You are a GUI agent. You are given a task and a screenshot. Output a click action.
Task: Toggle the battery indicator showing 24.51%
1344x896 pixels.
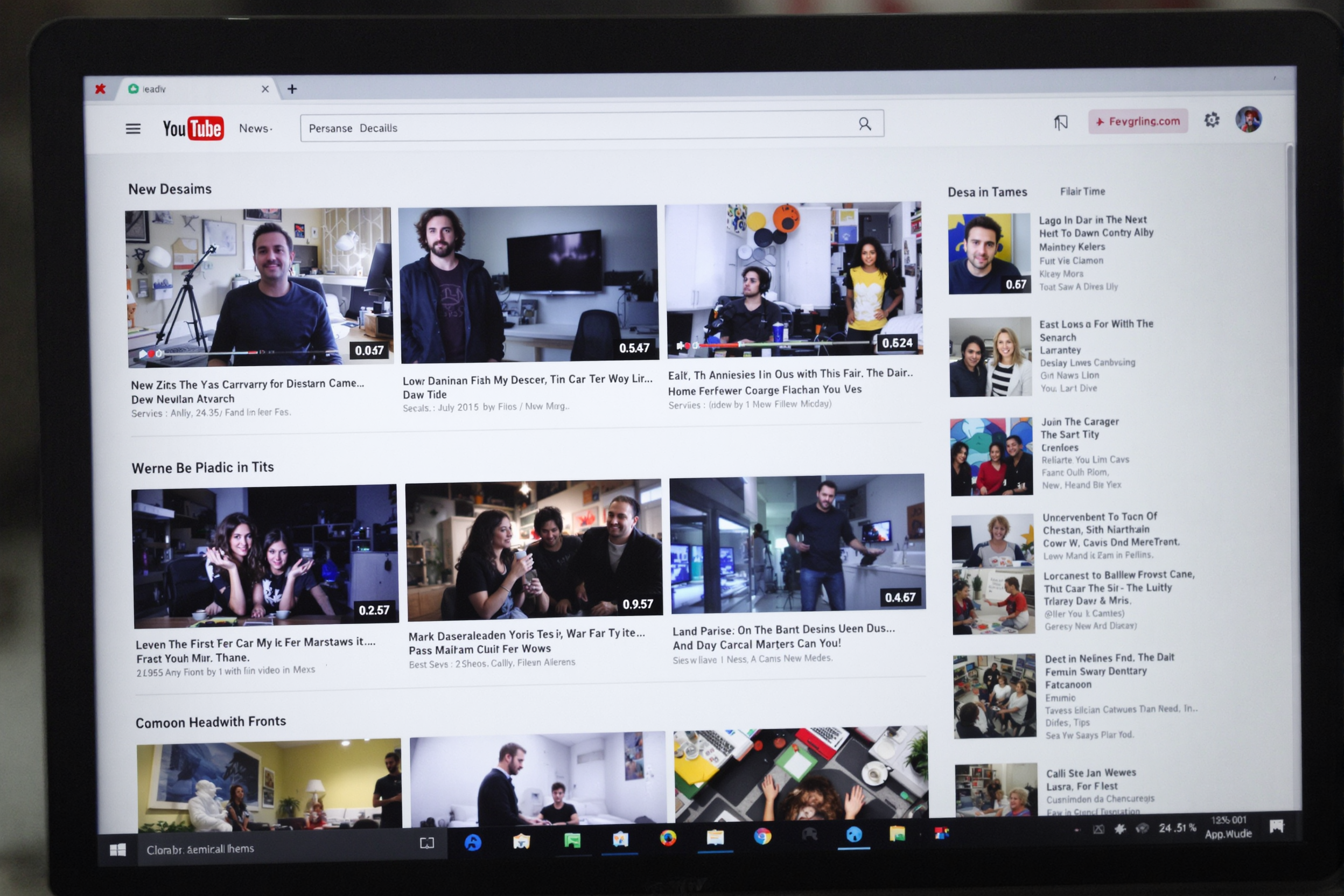point(1177,829)
